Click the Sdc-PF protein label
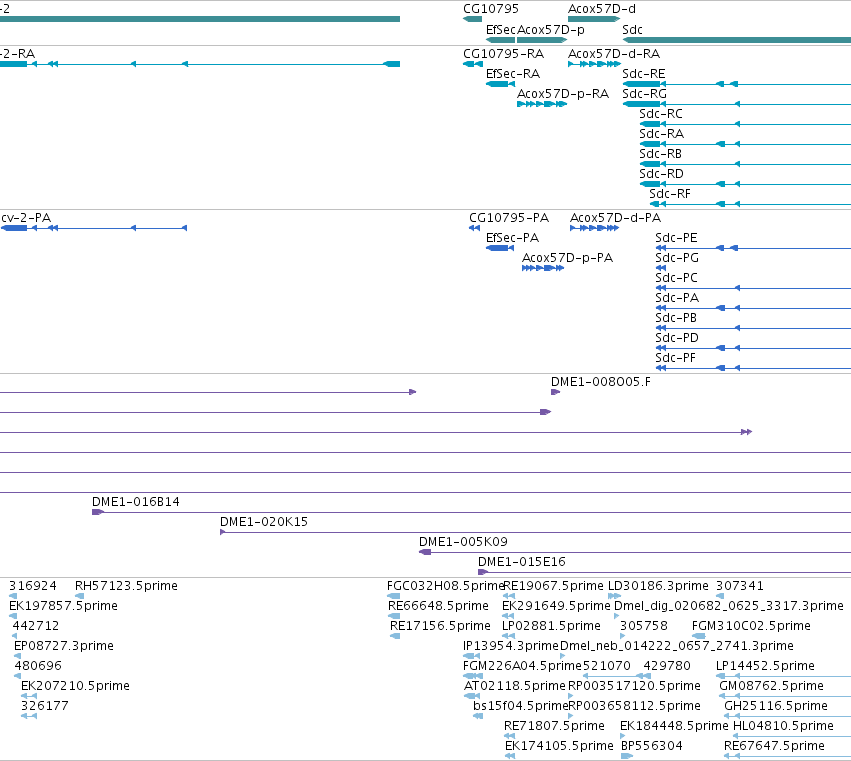This screenshot has width=851, height=761. click(675, 359)
